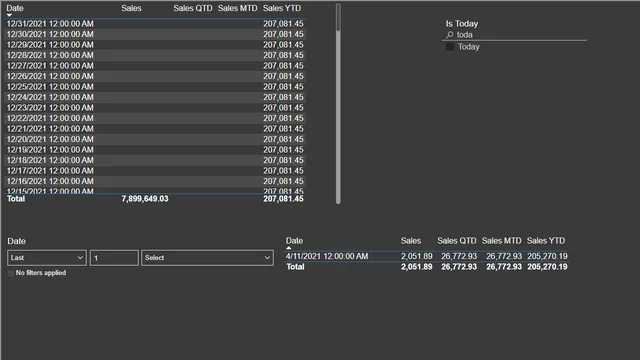640x360 pixels.
Task: Click the total Sales value 7,899,649.03
Action: point(145,199)
